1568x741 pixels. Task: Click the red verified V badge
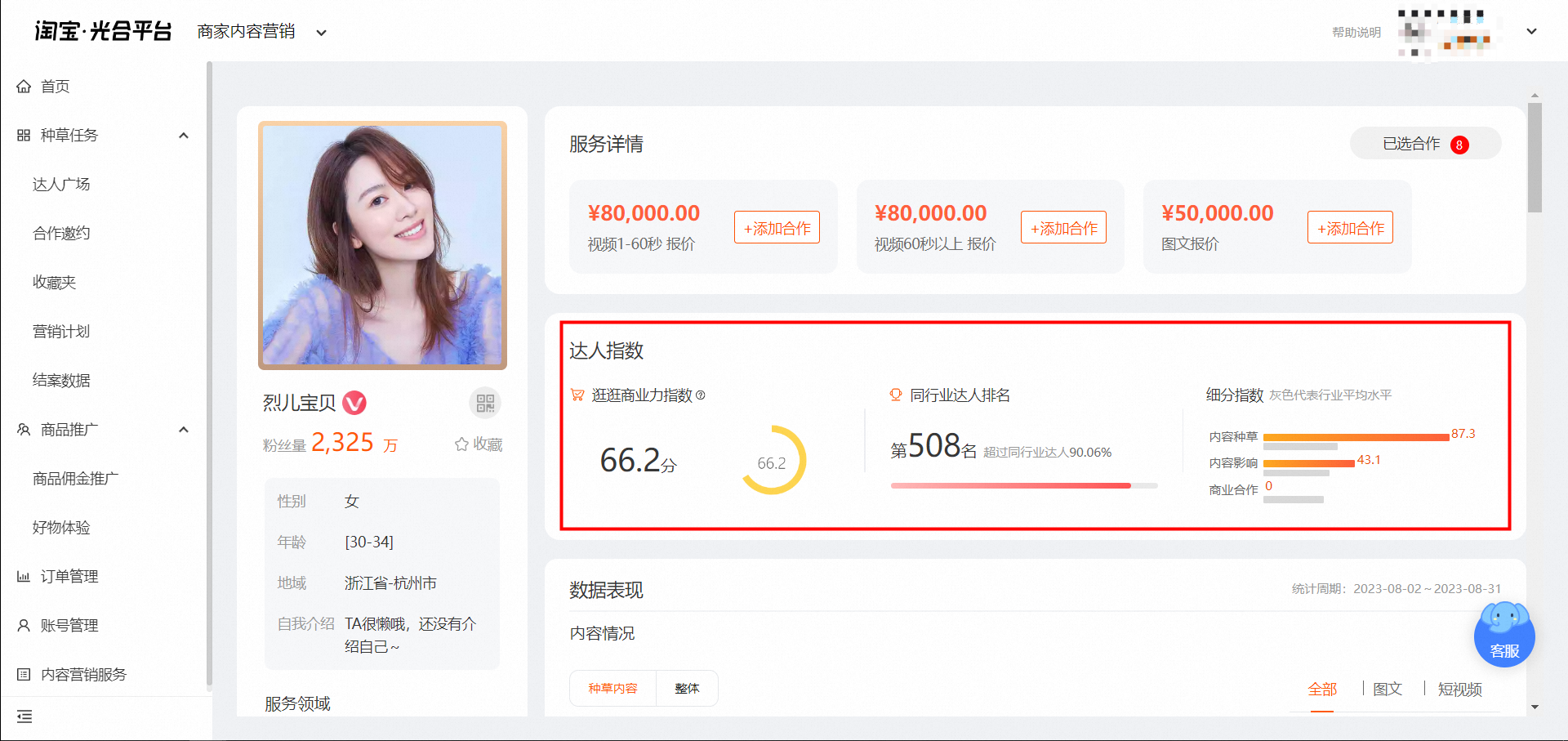(x=354, y=403)
